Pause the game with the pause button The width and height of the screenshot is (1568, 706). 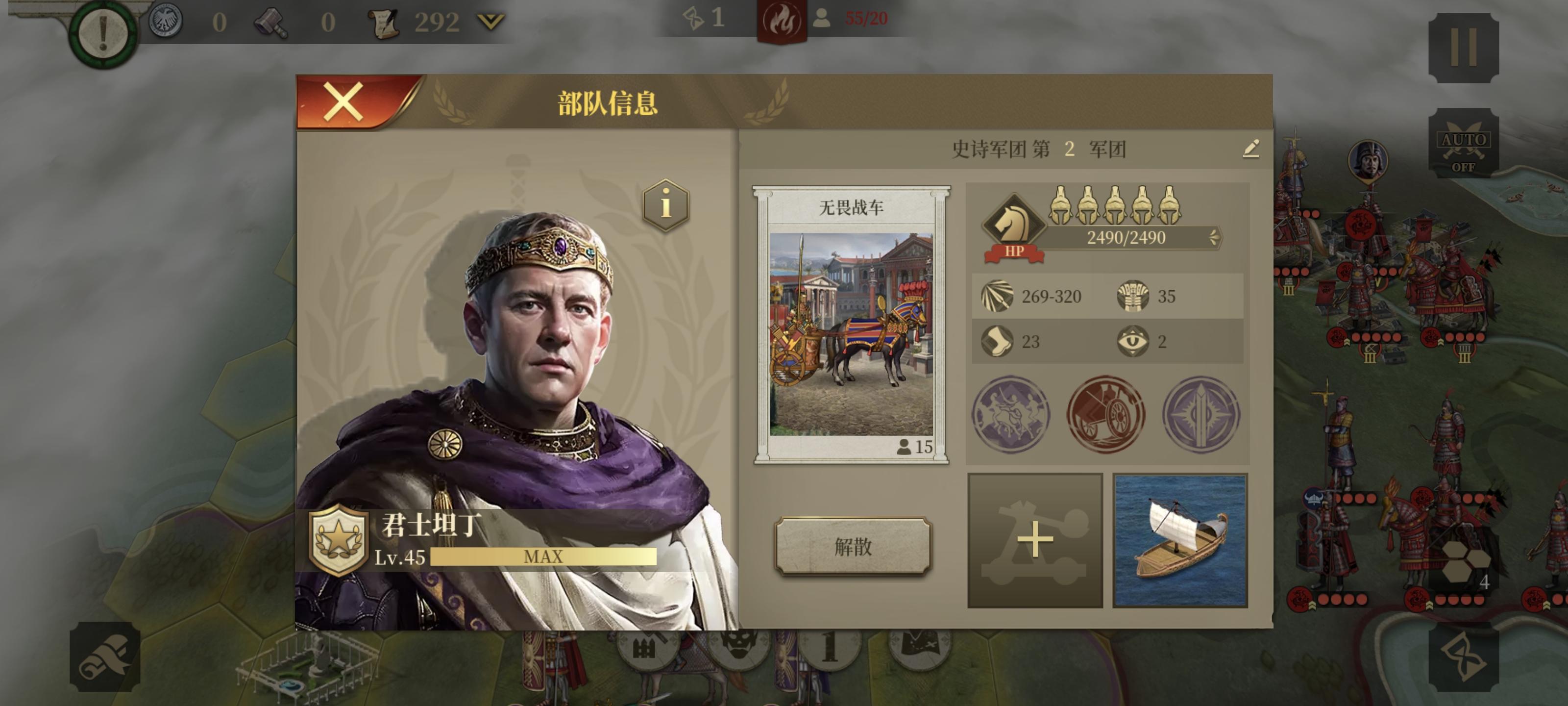[x=1463, y=48]
